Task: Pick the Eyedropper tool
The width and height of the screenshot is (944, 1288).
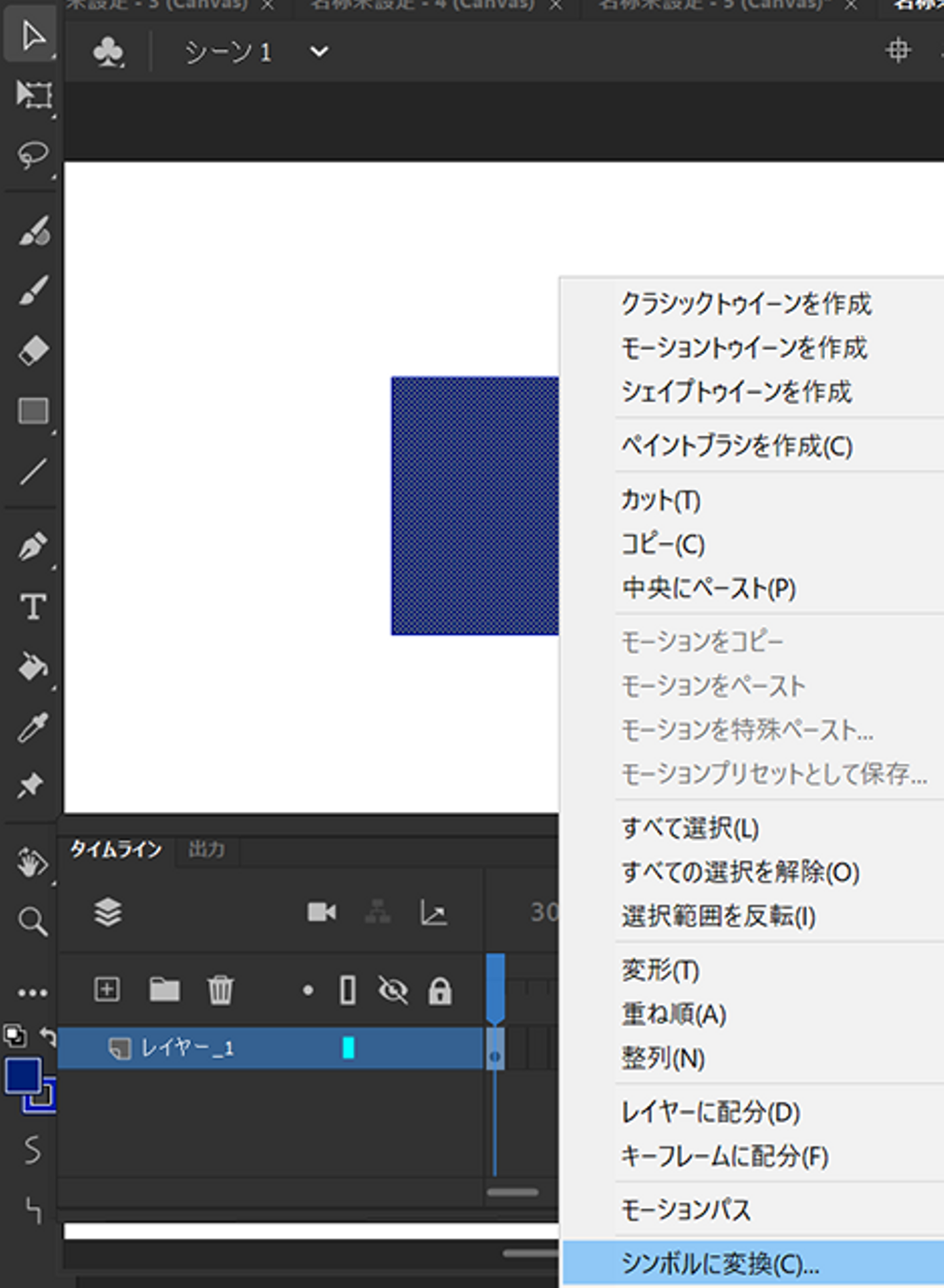Action: [x=33, y=728]
